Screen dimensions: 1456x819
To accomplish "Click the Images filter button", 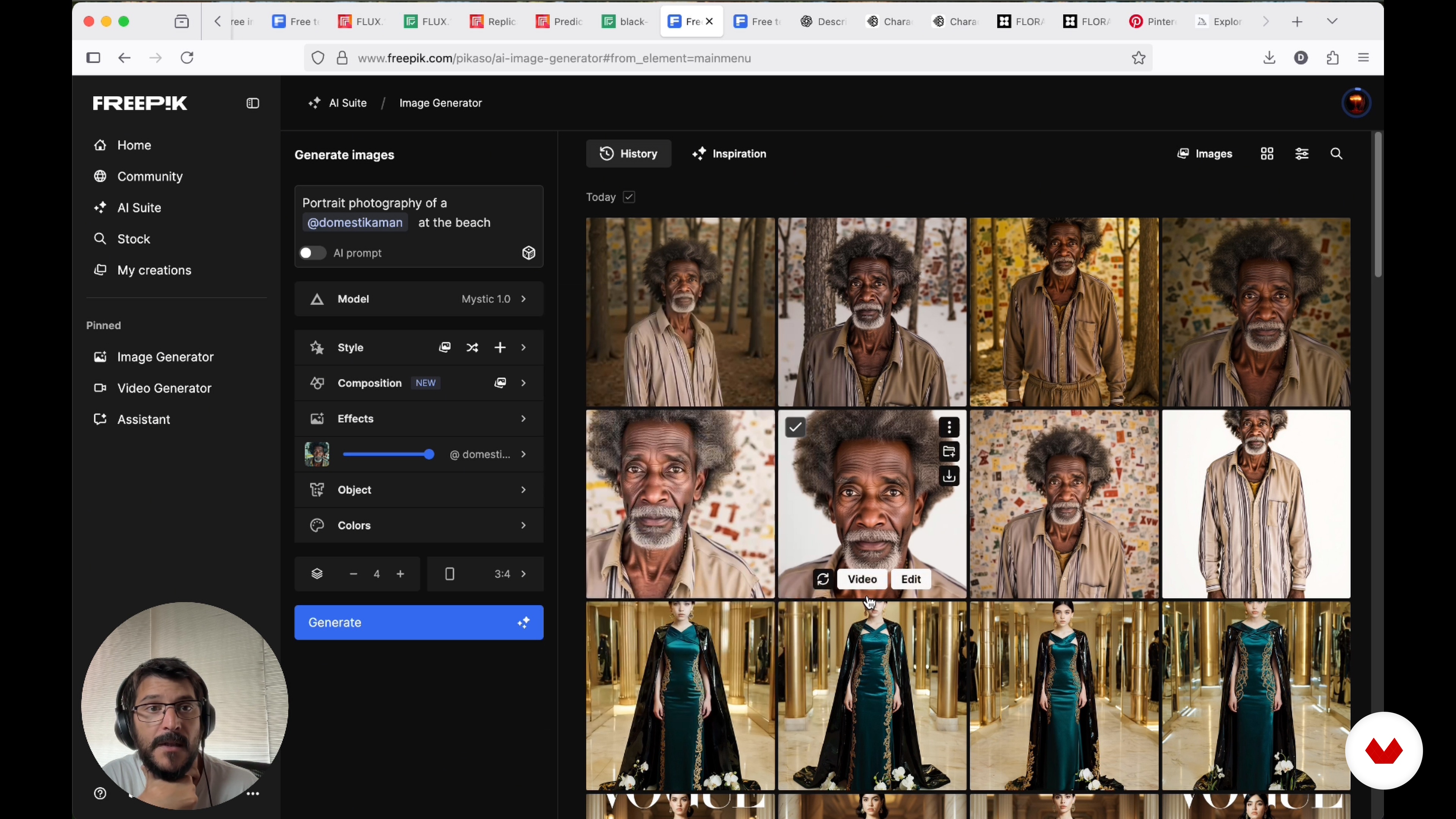I will pyautogui.click(x=1205, y=154).
